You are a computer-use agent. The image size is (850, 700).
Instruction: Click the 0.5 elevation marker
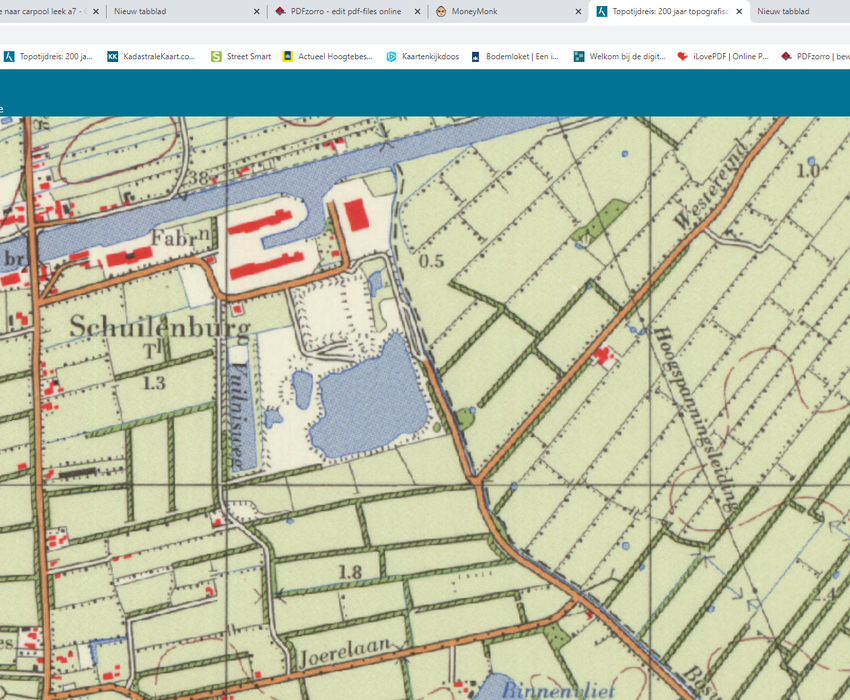point(432,261)
